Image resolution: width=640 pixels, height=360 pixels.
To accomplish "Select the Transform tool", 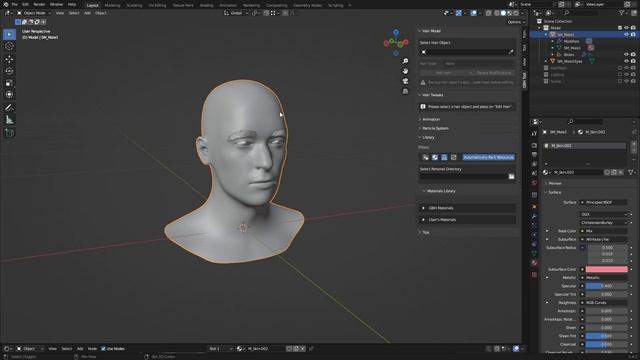I will pos(9,95).
